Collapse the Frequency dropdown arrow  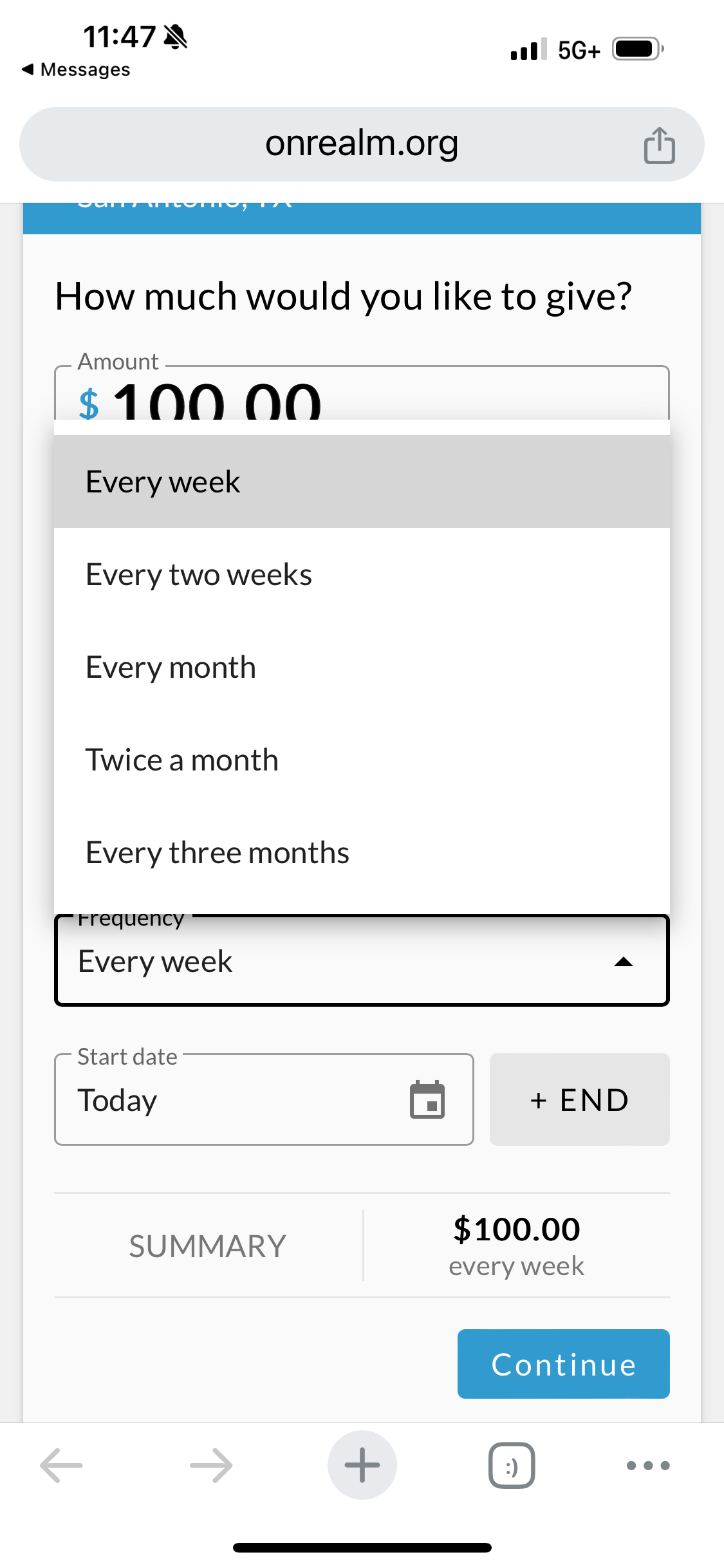624,962
